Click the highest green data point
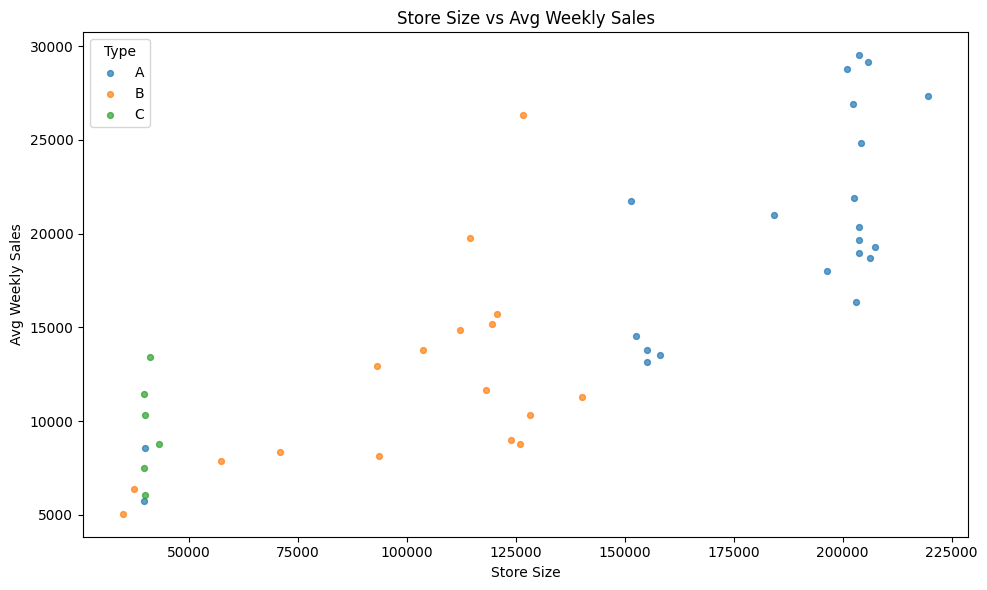Screen dimensions: 987x590 150,357
